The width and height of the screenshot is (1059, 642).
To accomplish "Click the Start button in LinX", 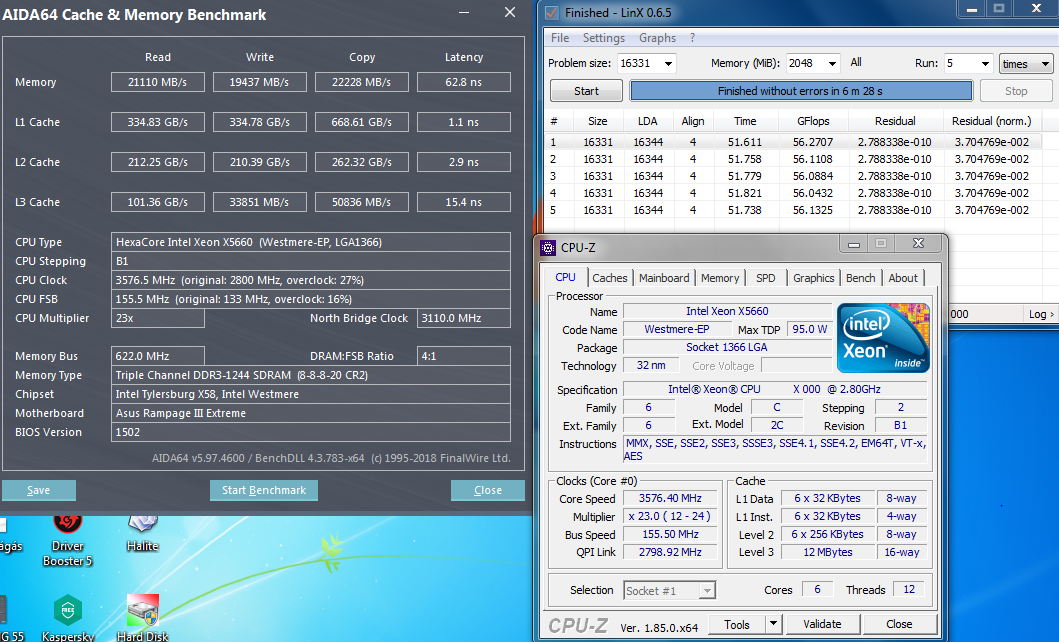I will pos(586,90).
